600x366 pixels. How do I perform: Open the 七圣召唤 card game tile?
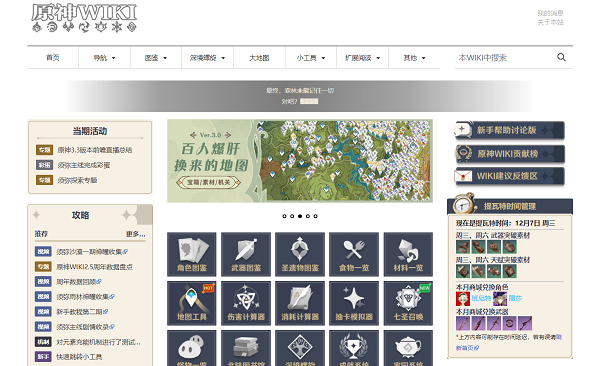pos(408,303)
